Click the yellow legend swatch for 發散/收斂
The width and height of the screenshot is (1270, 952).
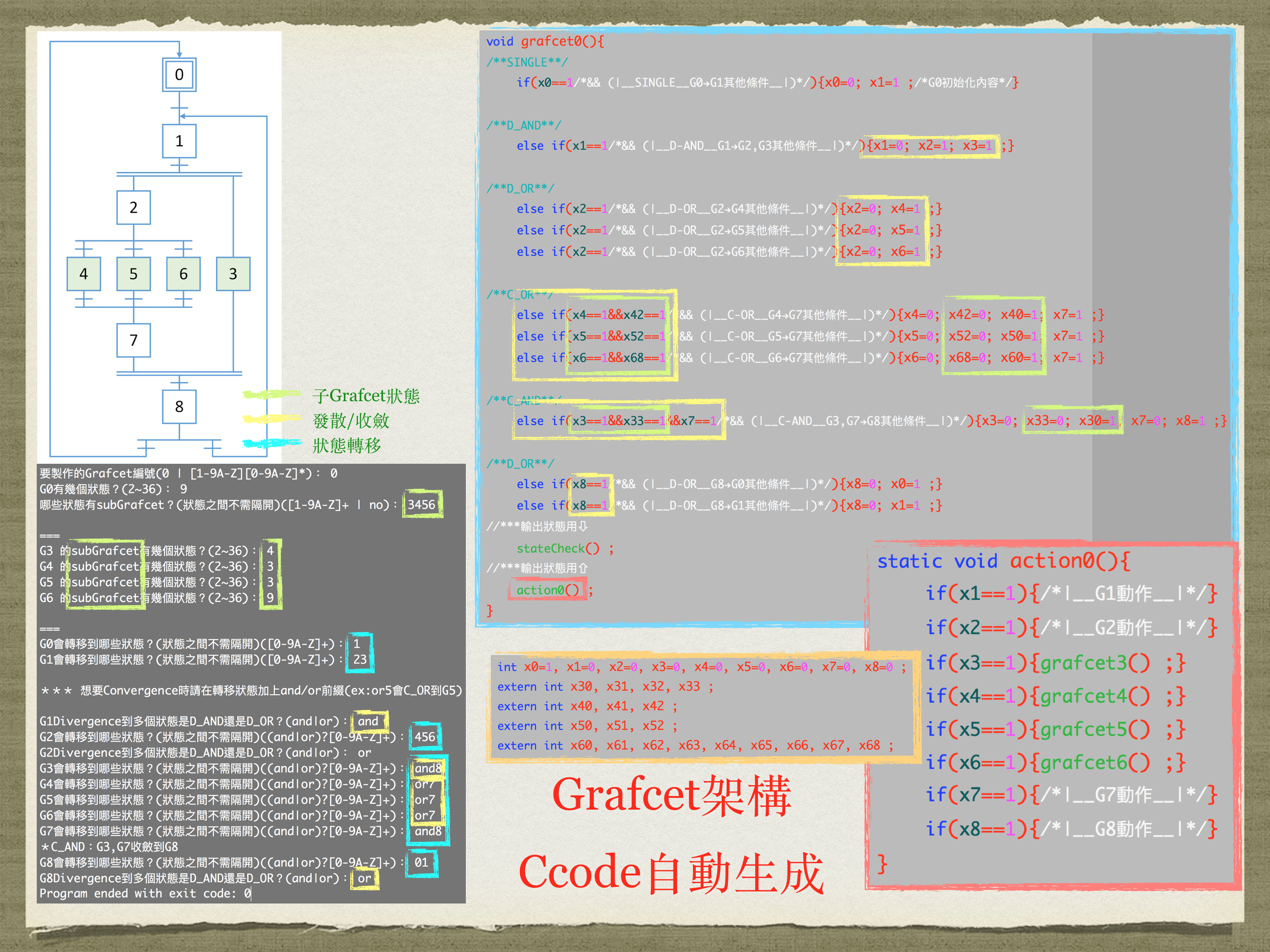(272, 419)
